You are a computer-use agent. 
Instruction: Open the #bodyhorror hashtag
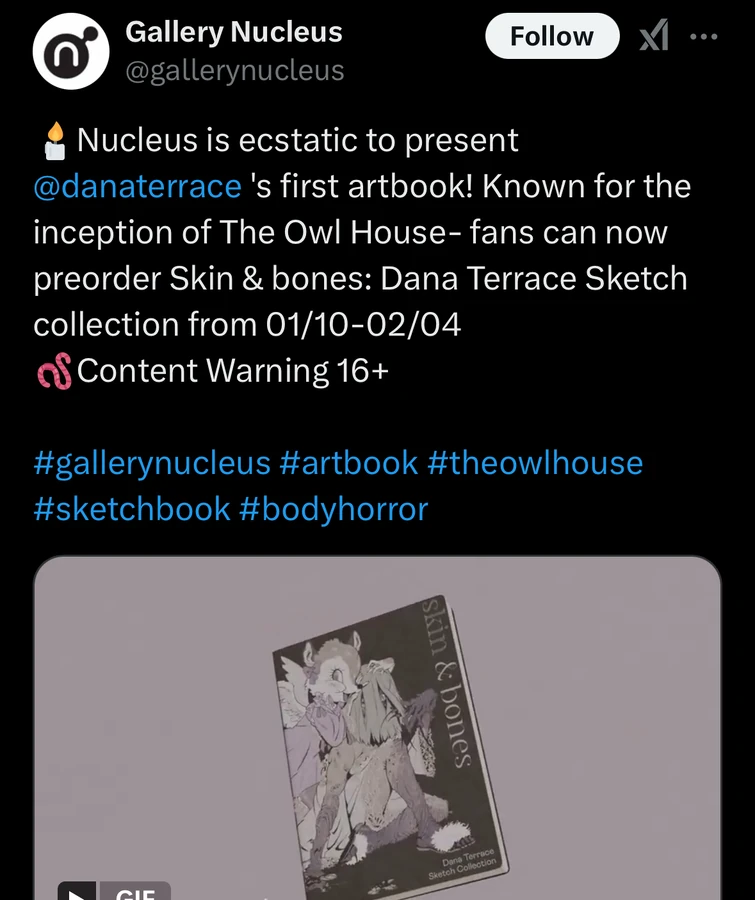pyautogui.click(x=333, y=510)
